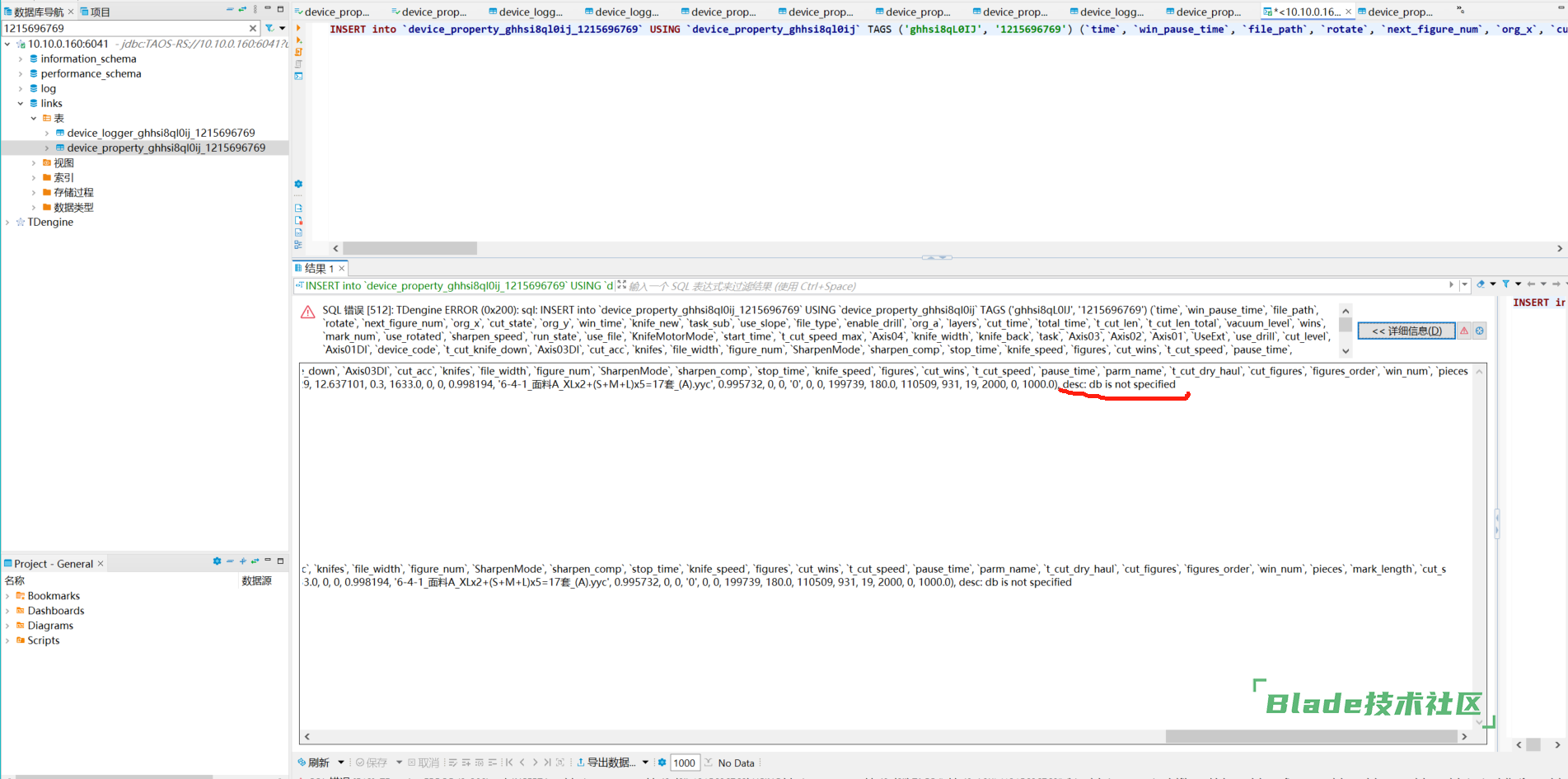Viewport: 1568px width, 779px height.
Task: Expand the TDengine connection node
Action: (x=8, y=223)
